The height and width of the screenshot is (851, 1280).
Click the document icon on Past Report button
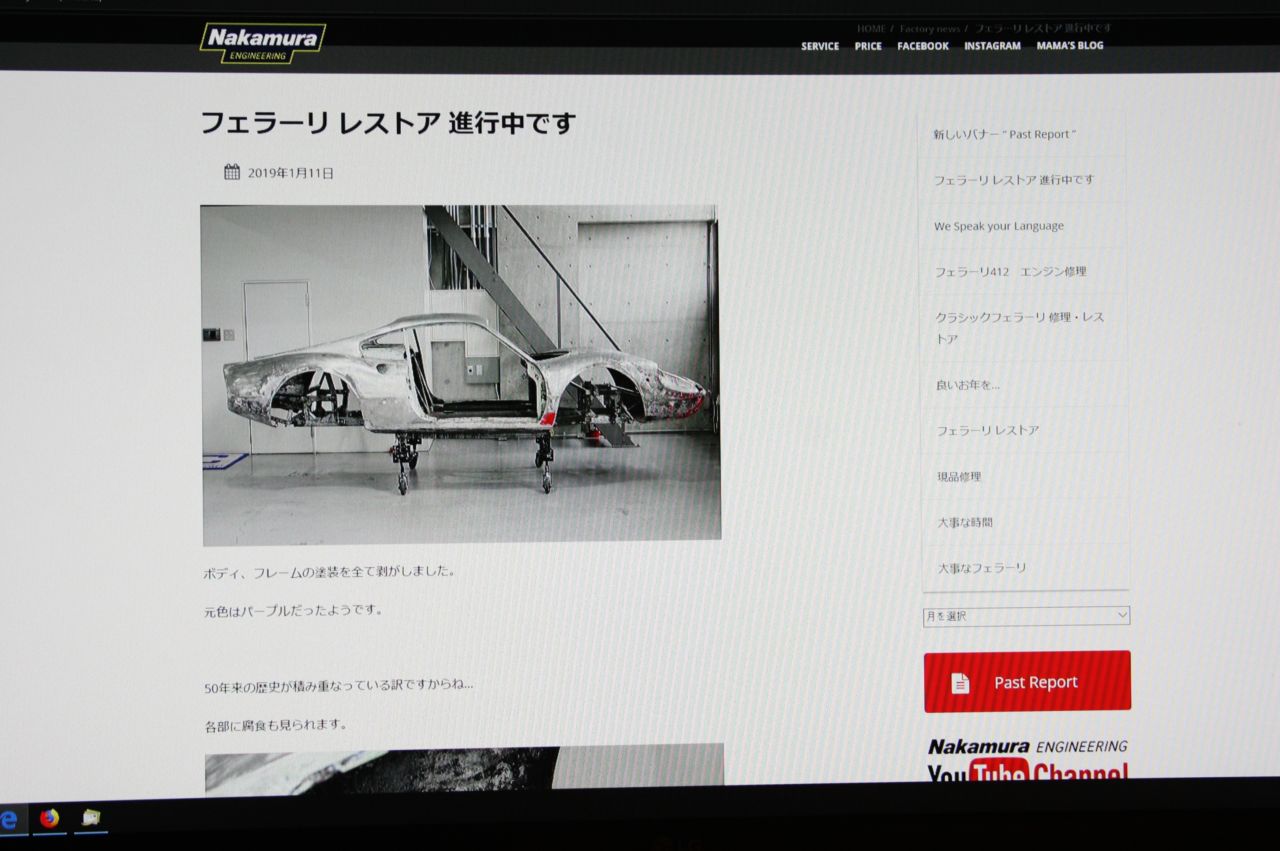tap(960, 683)
